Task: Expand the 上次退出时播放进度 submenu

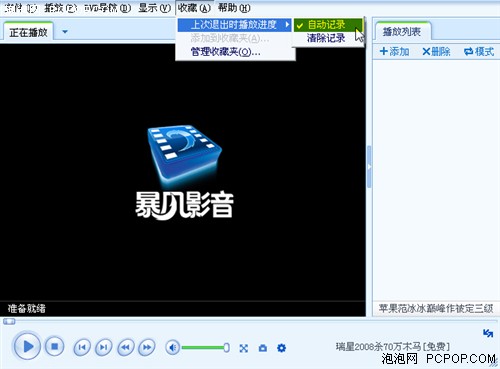Action: coord(235,25)
